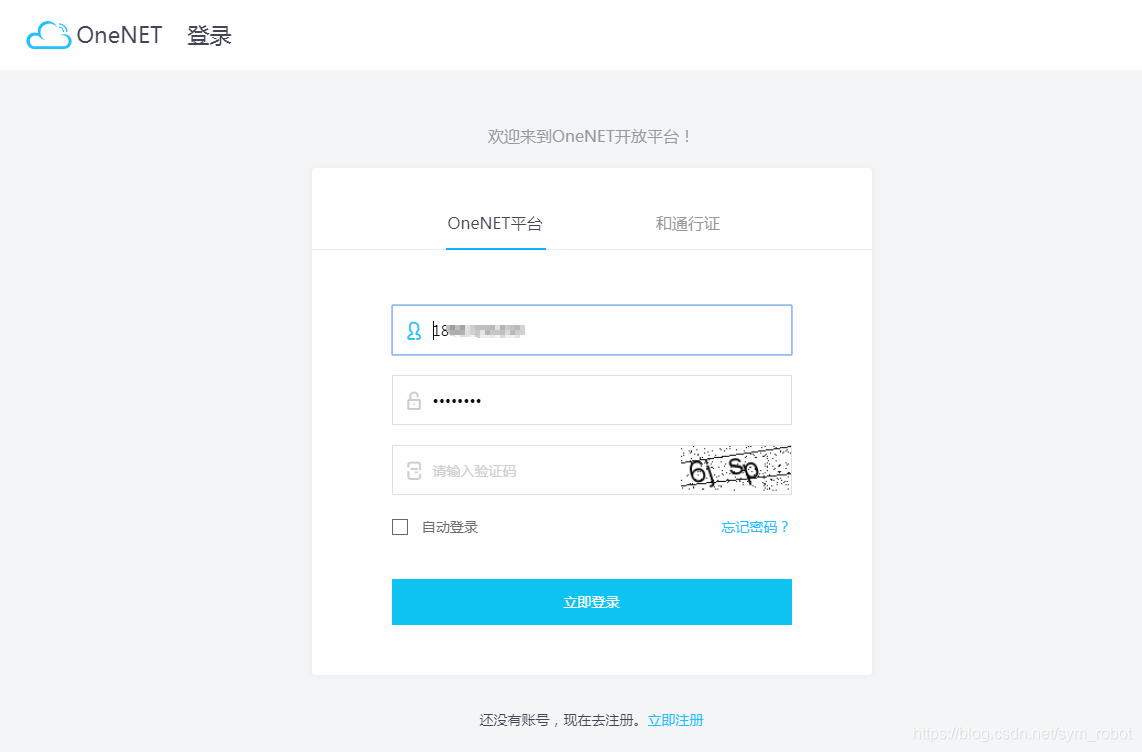1142x752 pixels.
Task: Click the OneNET brand text in the header
Action: tap(119, 35)
